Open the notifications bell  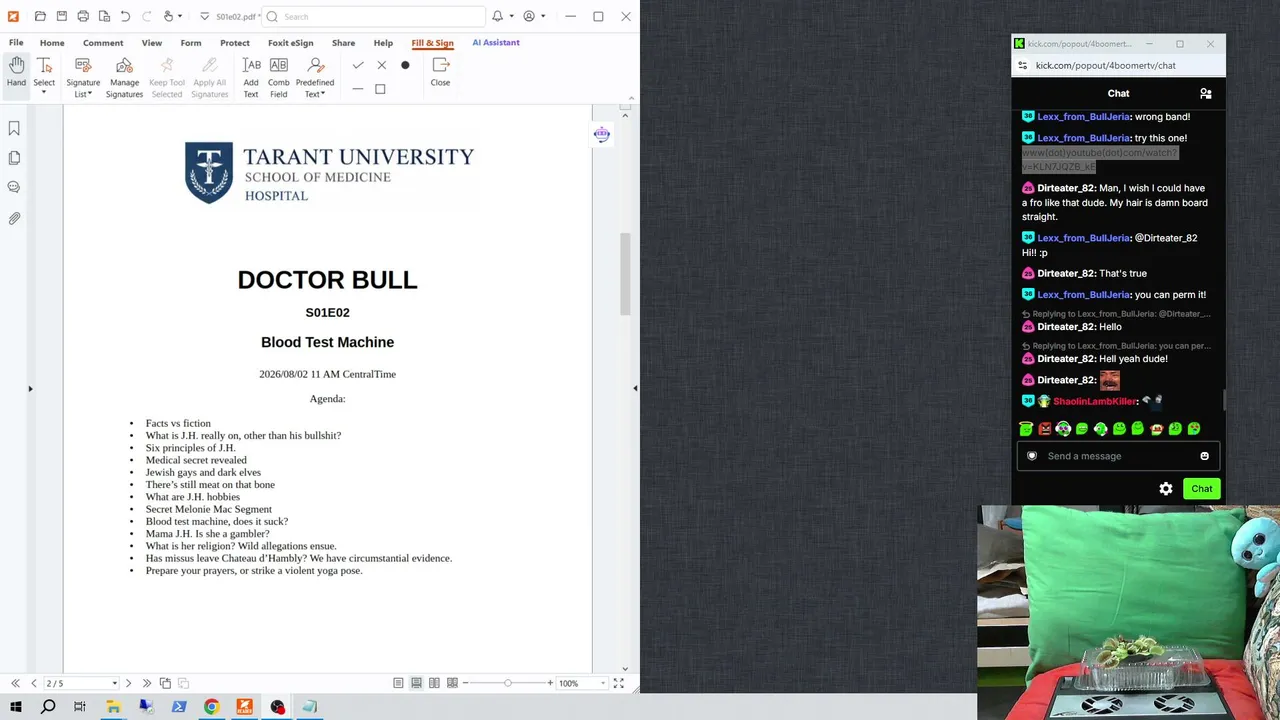pyautogui.click(x=497, y=16)
